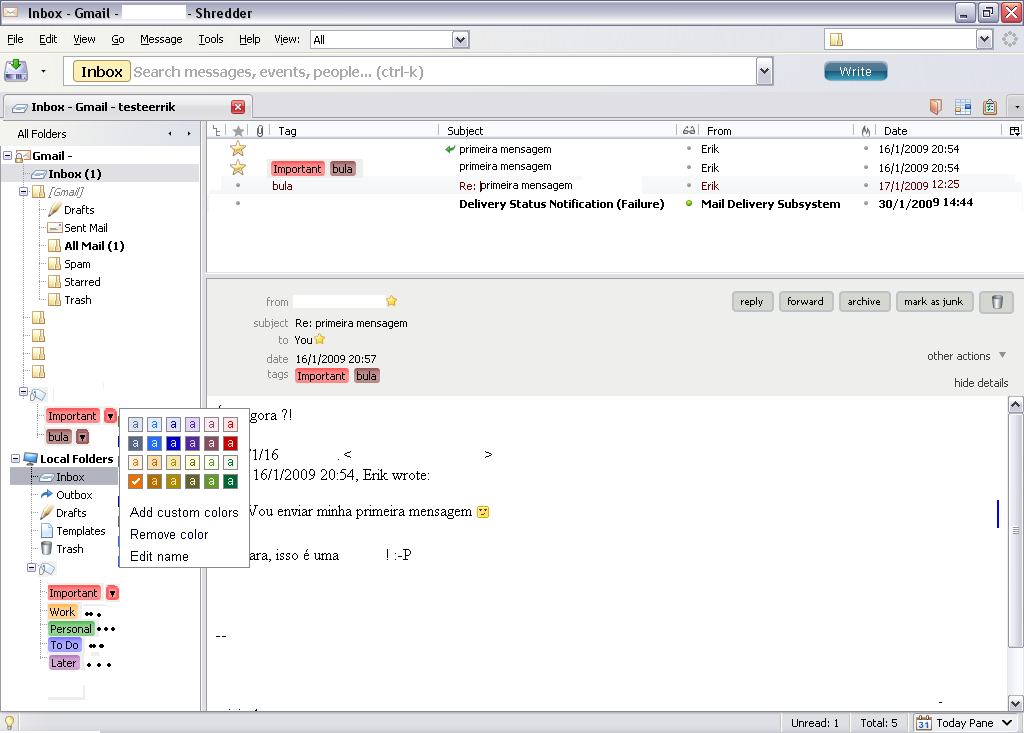Viewport: 1024px width, 733px height.
Task: Click the forward button
Action: 805,302
